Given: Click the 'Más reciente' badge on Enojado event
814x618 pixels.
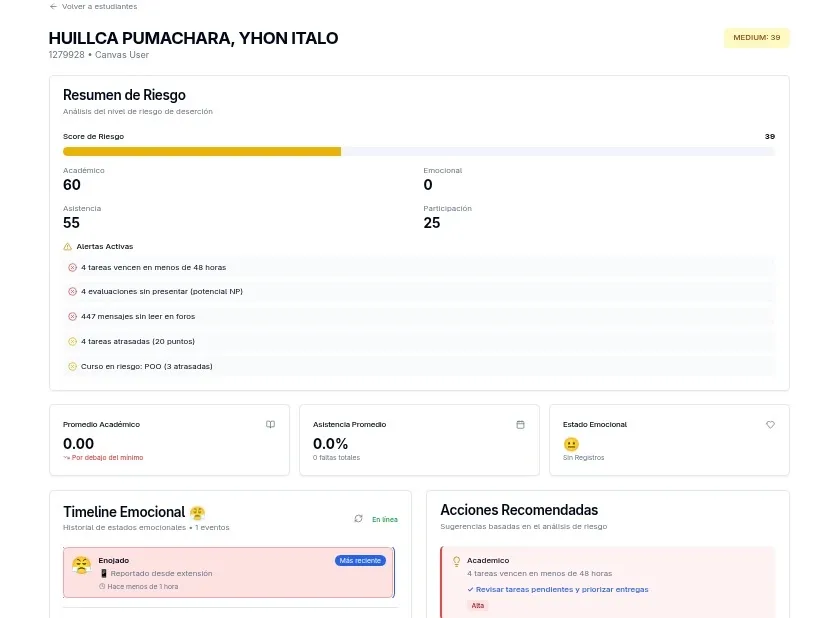Looking at the screenshot, I should (x=359, y=560).
